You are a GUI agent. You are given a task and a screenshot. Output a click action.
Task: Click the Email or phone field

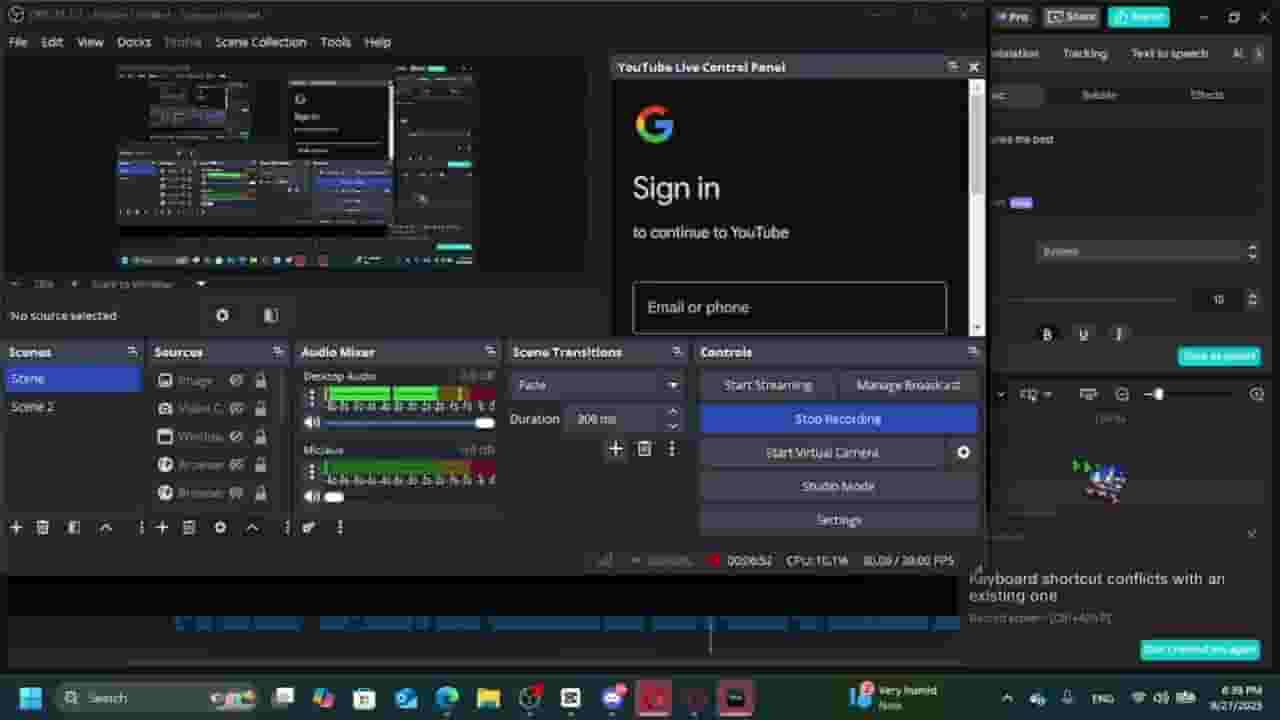(x=789, y=307)
